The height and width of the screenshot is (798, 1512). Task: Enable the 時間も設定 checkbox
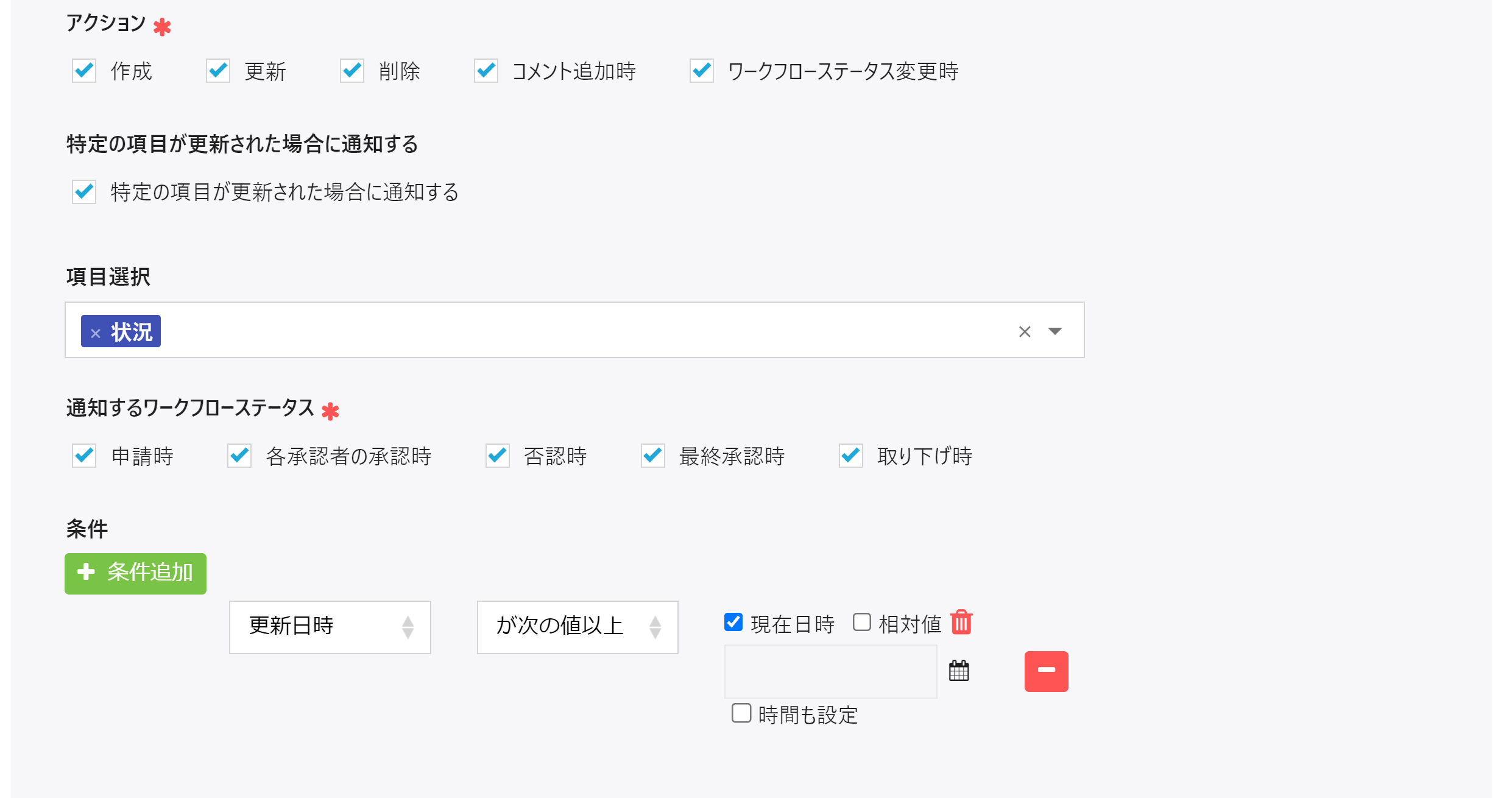click(741, 714)
